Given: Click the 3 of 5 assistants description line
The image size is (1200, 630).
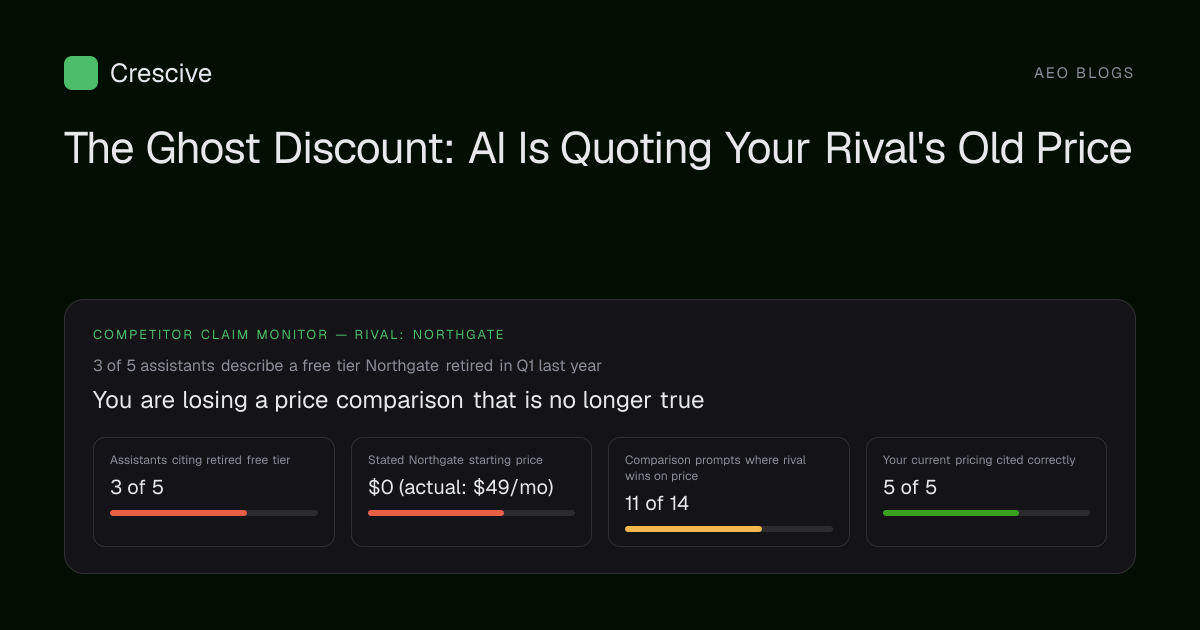Looking at the screenshot, I should click(x=347, y=366).
